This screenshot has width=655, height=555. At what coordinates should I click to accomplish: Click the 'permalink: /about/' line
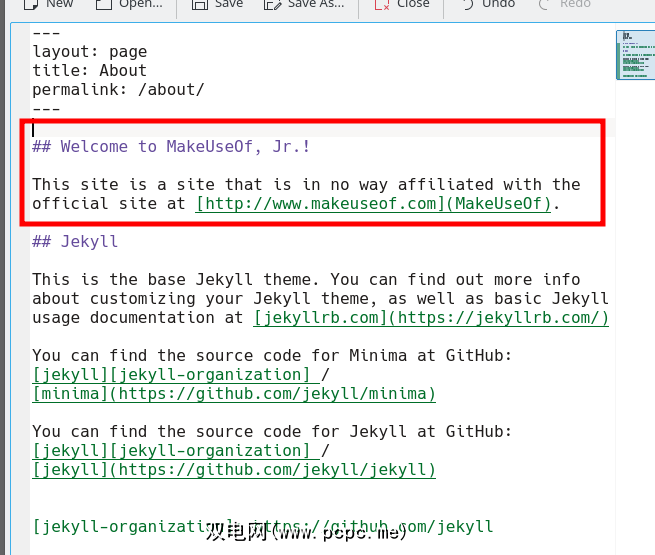pos(118,90)
